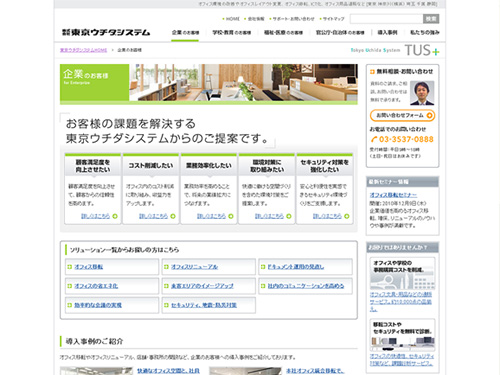The width and height of the screenshot is (500, 375).
Task: Click the phone number 03-3537-0888
Action: (406, 139)
